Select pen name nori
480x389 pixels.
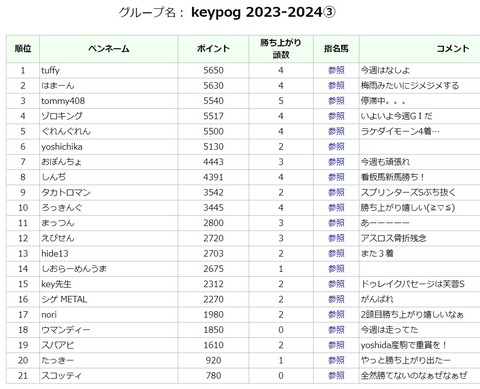coord(49,315)
